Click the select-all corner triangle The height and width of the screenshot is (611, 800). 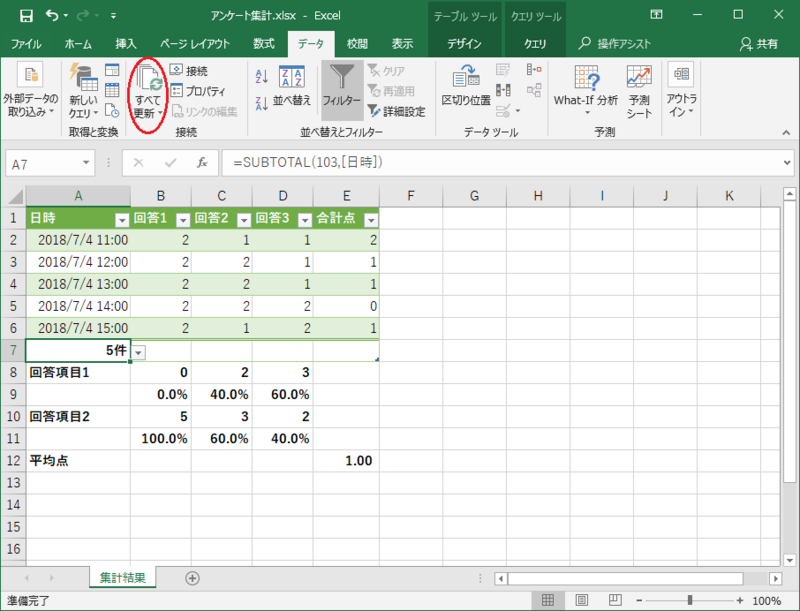(16, 196)
